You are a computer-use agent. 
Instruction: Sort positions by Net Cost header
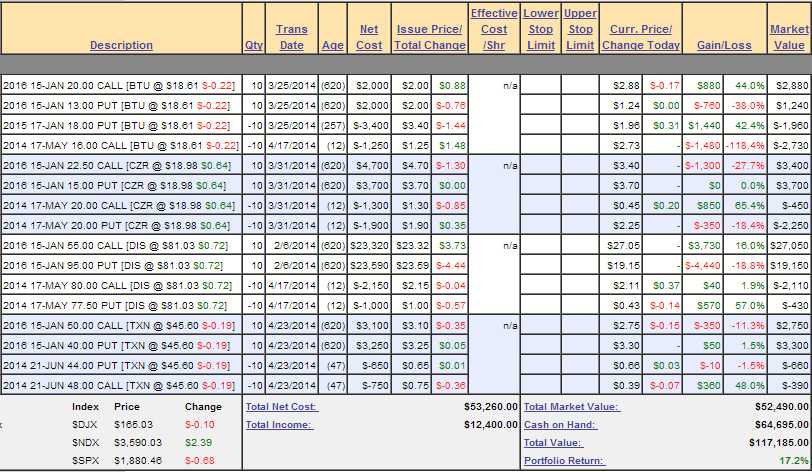click(x=369, y=37)
